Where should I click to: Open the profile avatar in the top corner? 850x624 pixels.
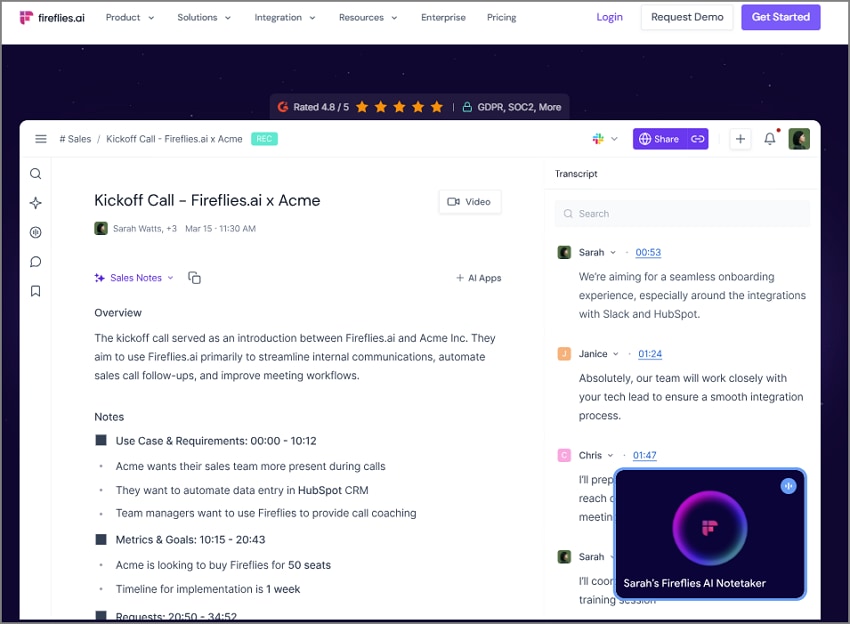point(799,138)
